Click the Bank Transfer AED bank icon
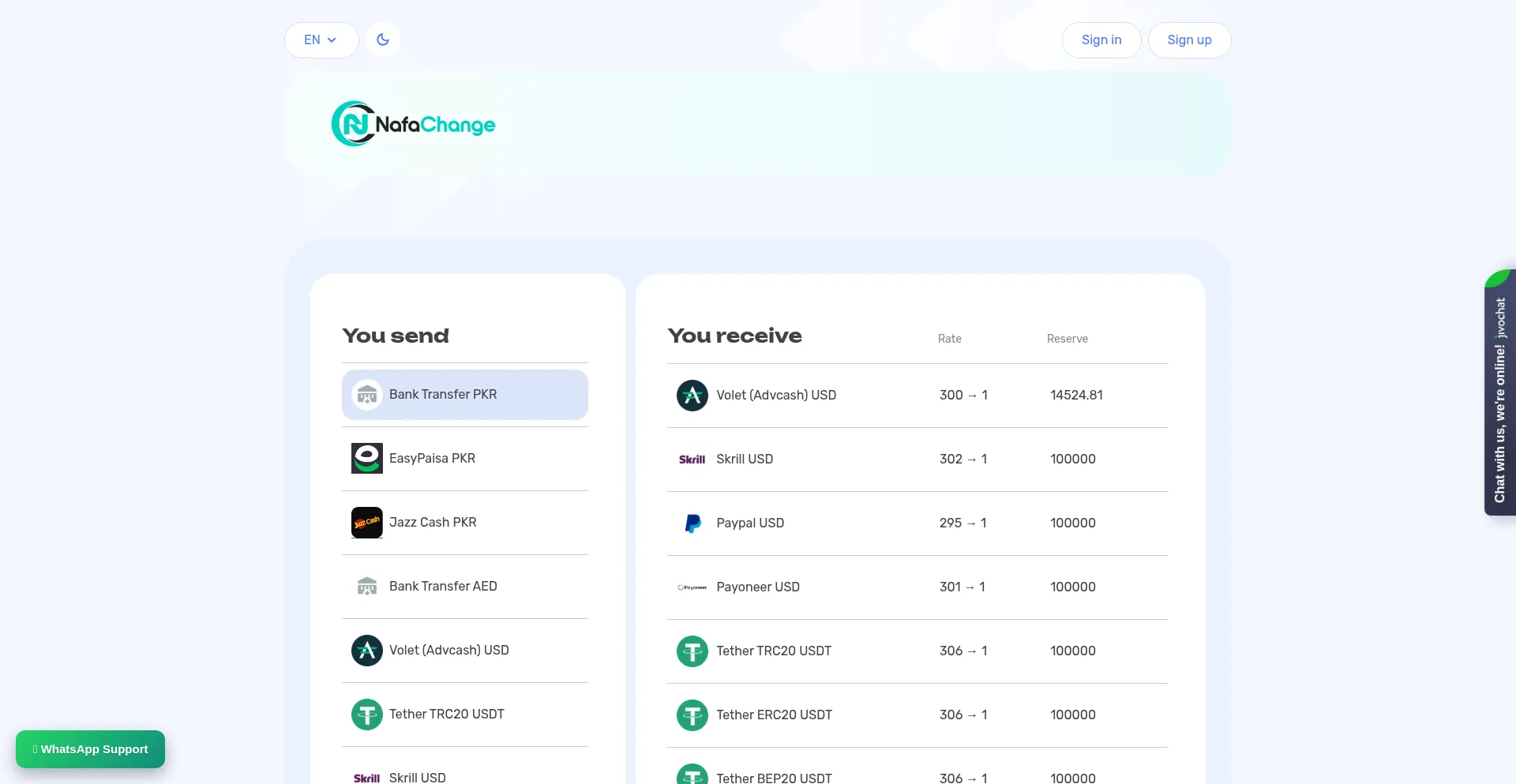This screenshot has width=1516, height=784. point(366,586)
